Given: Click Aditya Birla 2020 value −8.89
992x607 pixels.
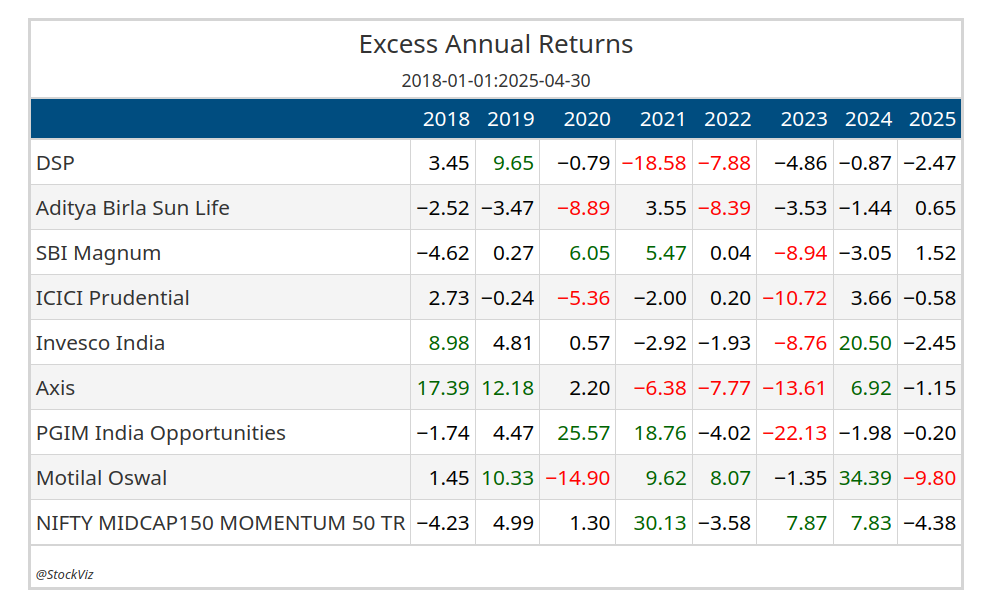Looking at the screenshot, I should [x=583, y=208].
